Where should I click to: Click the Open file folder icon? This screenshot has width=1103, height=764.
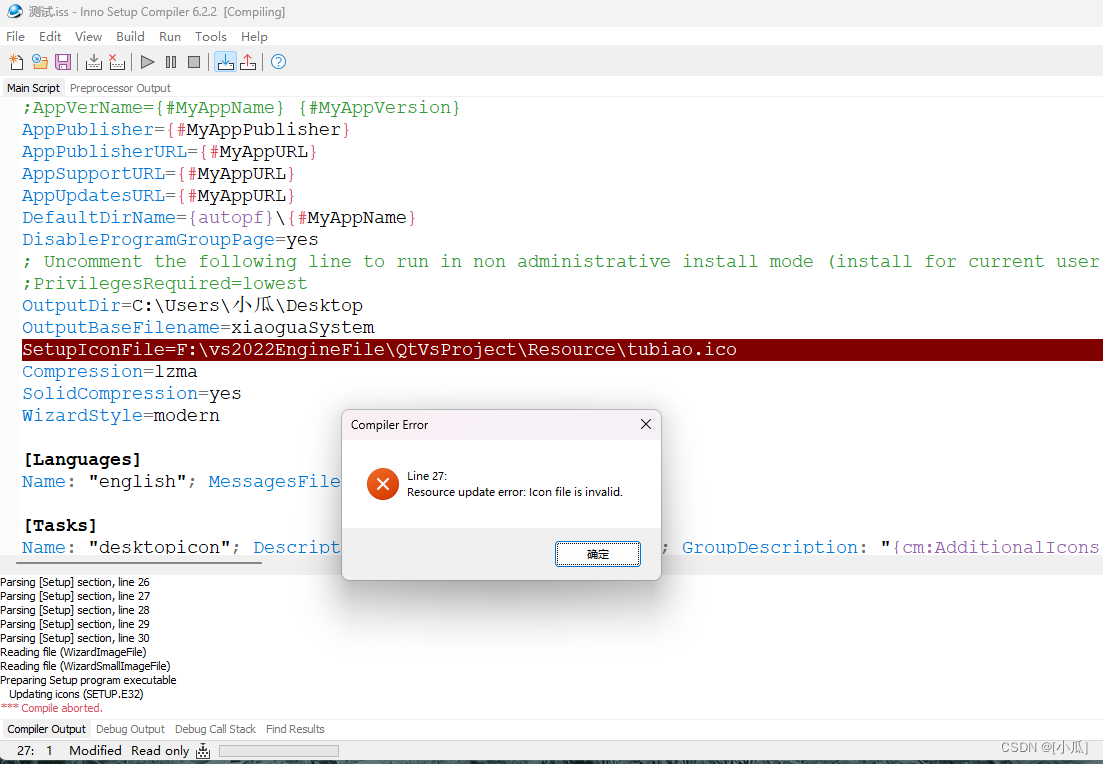[x=39, y=62]
